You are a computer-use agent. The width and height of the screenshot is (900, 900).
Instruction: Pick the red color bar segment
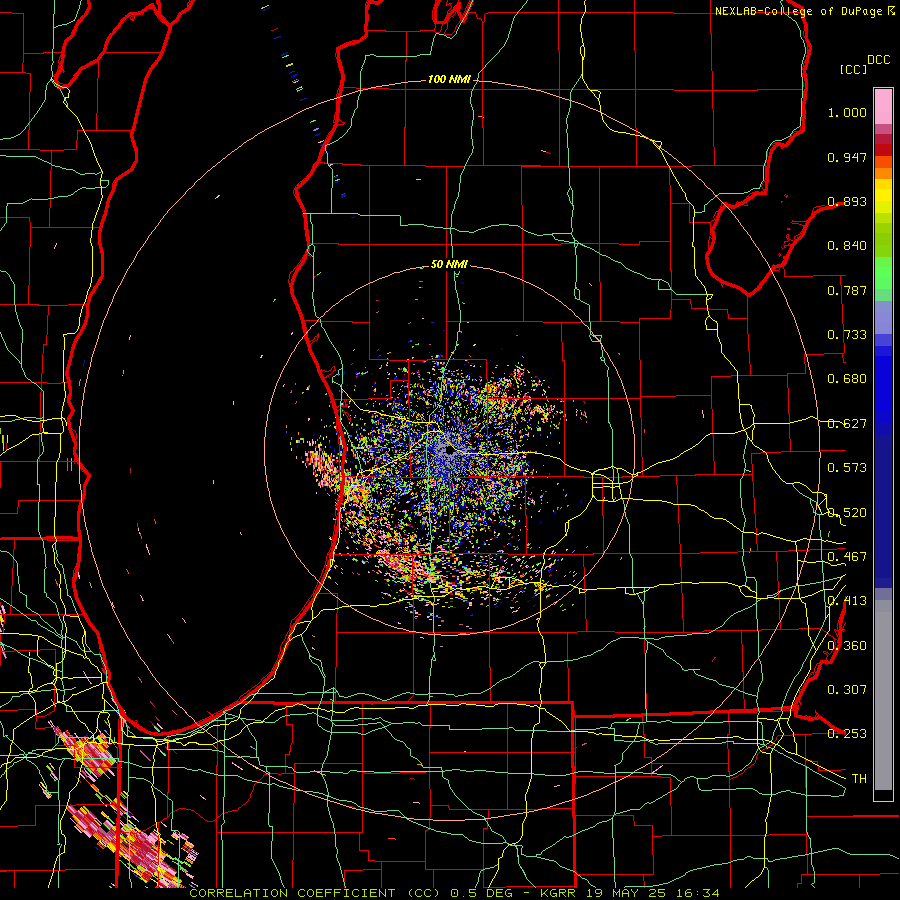pos(883,149)
